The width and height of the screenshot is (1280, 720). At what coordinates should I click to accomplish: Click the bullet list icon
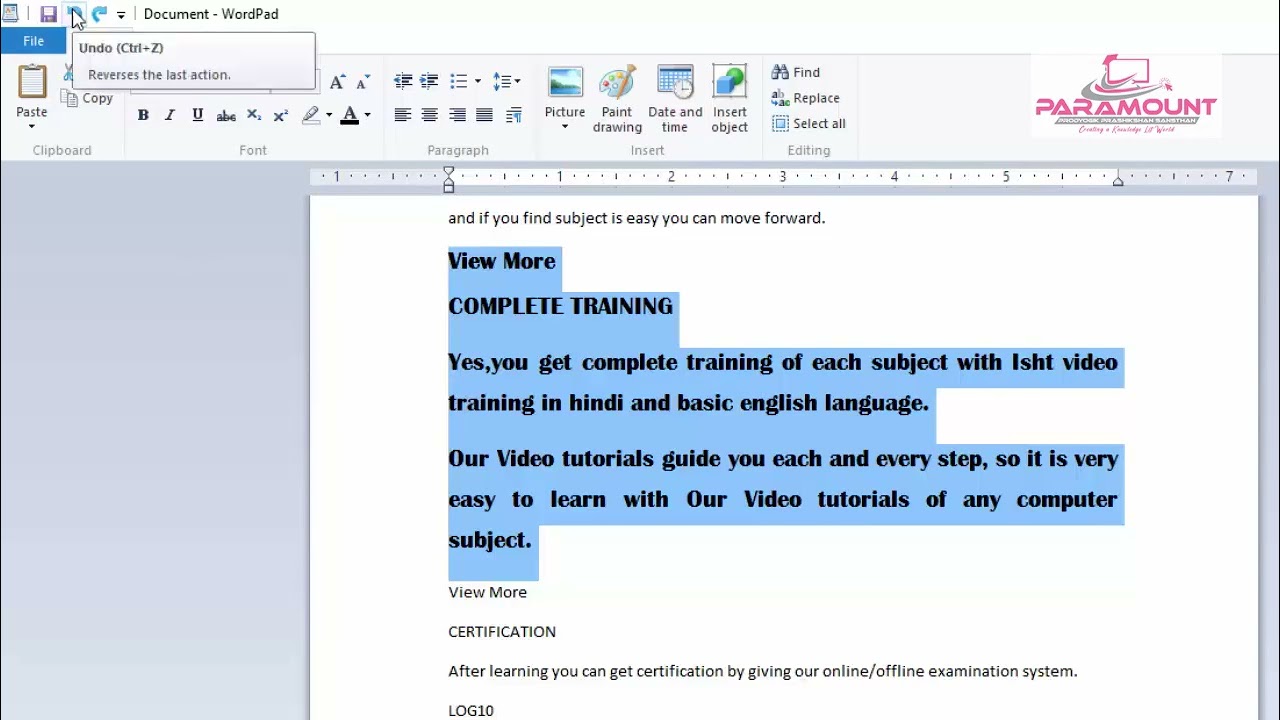[x=459, y=81]
